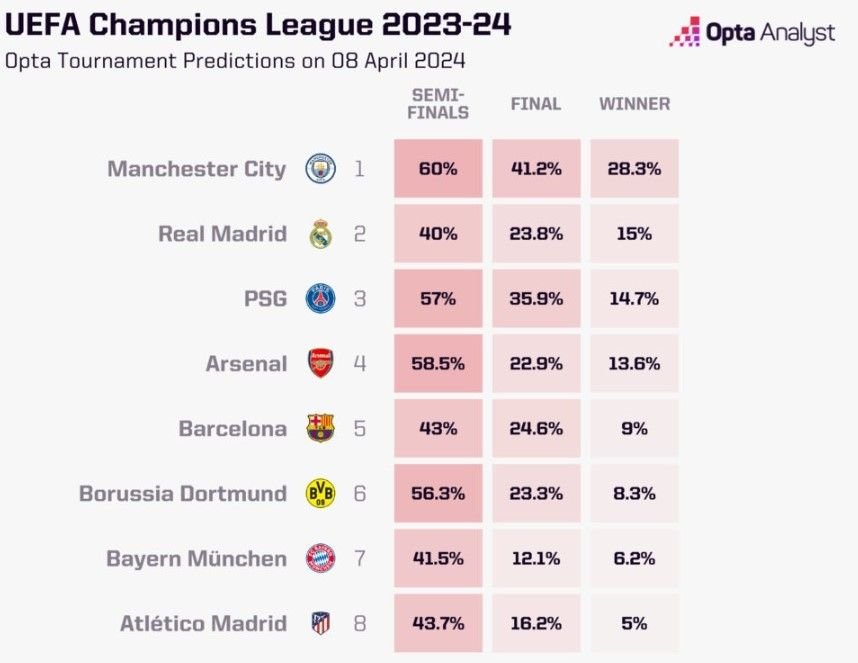Click the Atlético Madrid shield icon
This screenshot has height=663, width=858.
point(321,623)
